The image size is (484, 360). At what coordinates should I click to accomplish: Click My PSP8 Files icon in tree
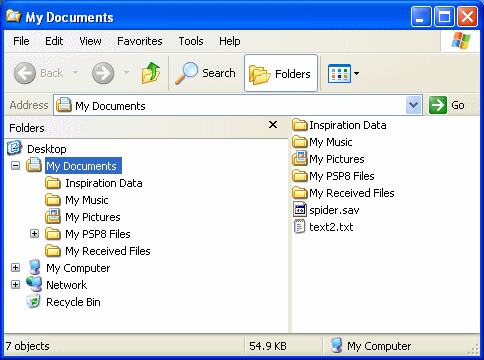coord(53,234)
